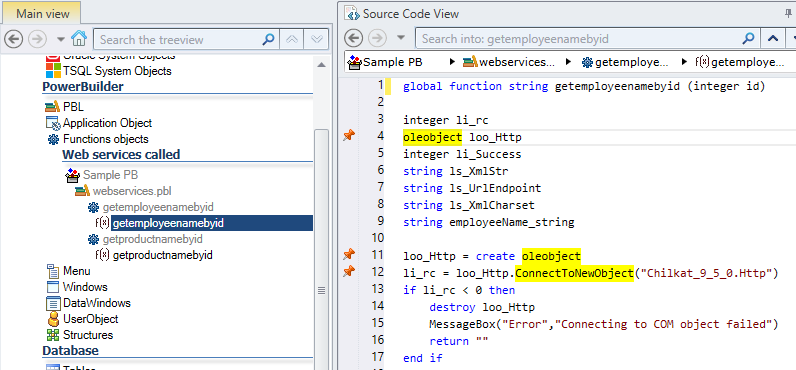Screen dimensions: 796x370
Task: Click webservices breadcrumb
Action: 509,62
